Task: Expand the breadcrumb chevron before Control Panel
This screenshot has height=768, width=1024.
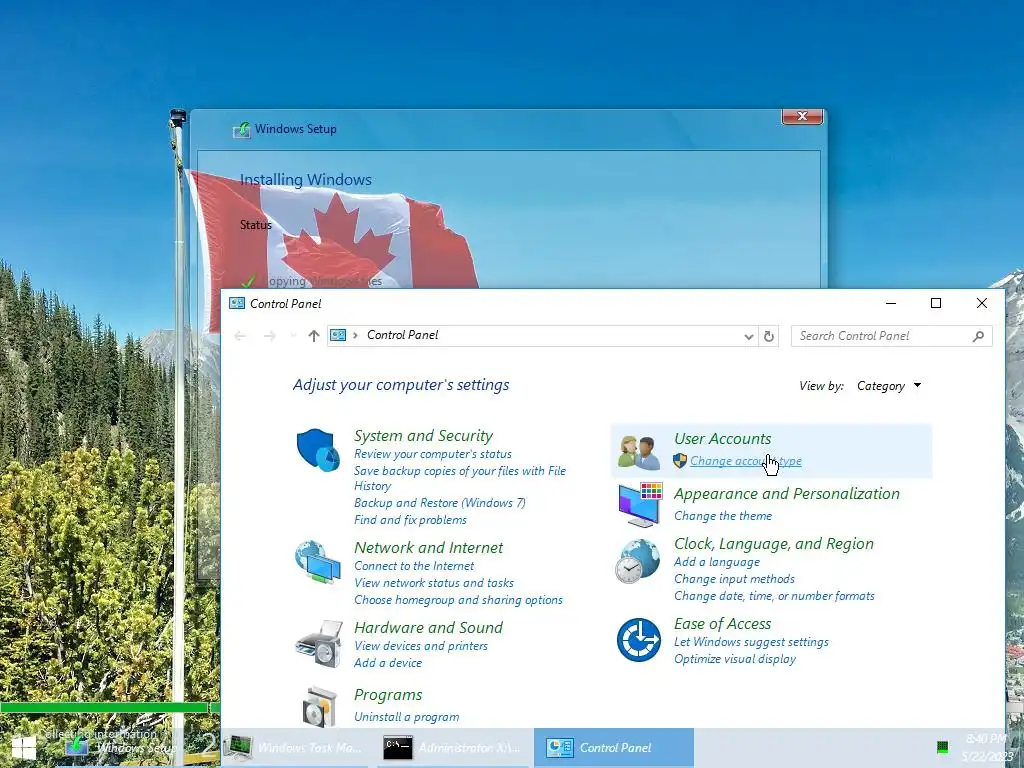Action: (355, 336)
